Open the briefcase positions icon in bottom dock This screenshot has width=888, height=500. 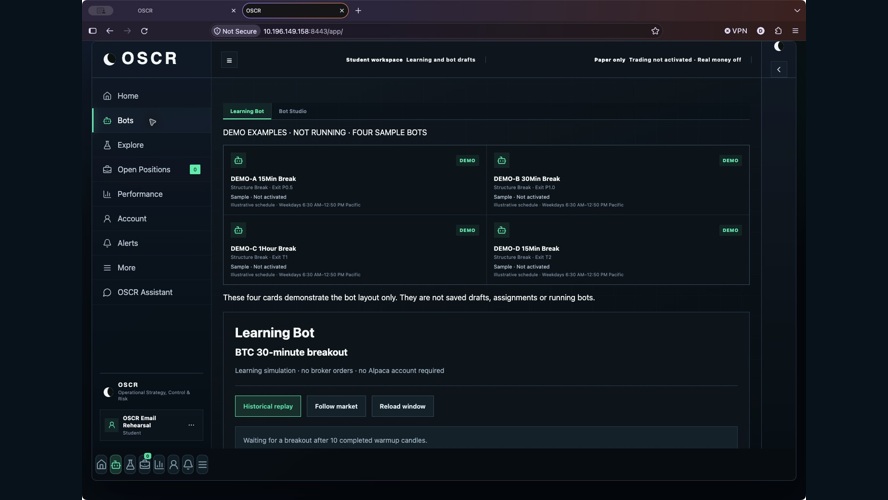coord(144,464)
